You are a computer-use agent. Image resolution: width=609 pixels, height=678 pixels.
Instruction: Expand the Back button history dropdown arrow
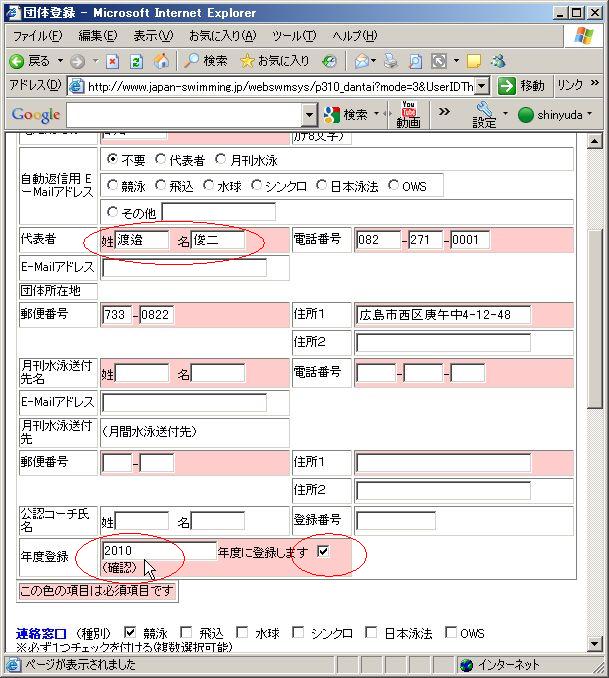pos(58,61)
